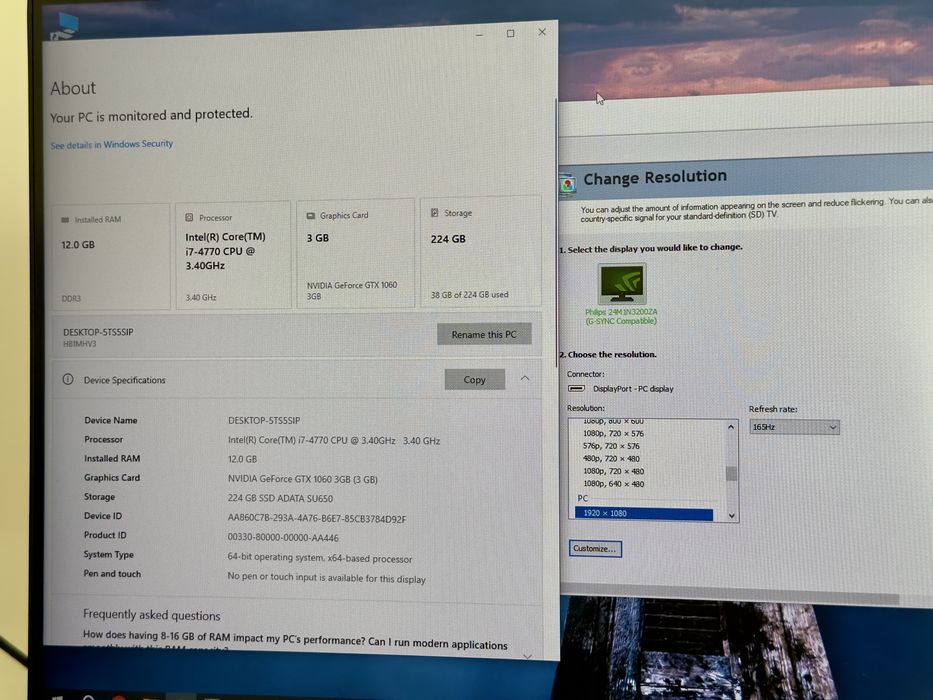Open the Refresh rate 165Hz dropdown
Viewport: 933px width, 700px height.
[794, 427]
